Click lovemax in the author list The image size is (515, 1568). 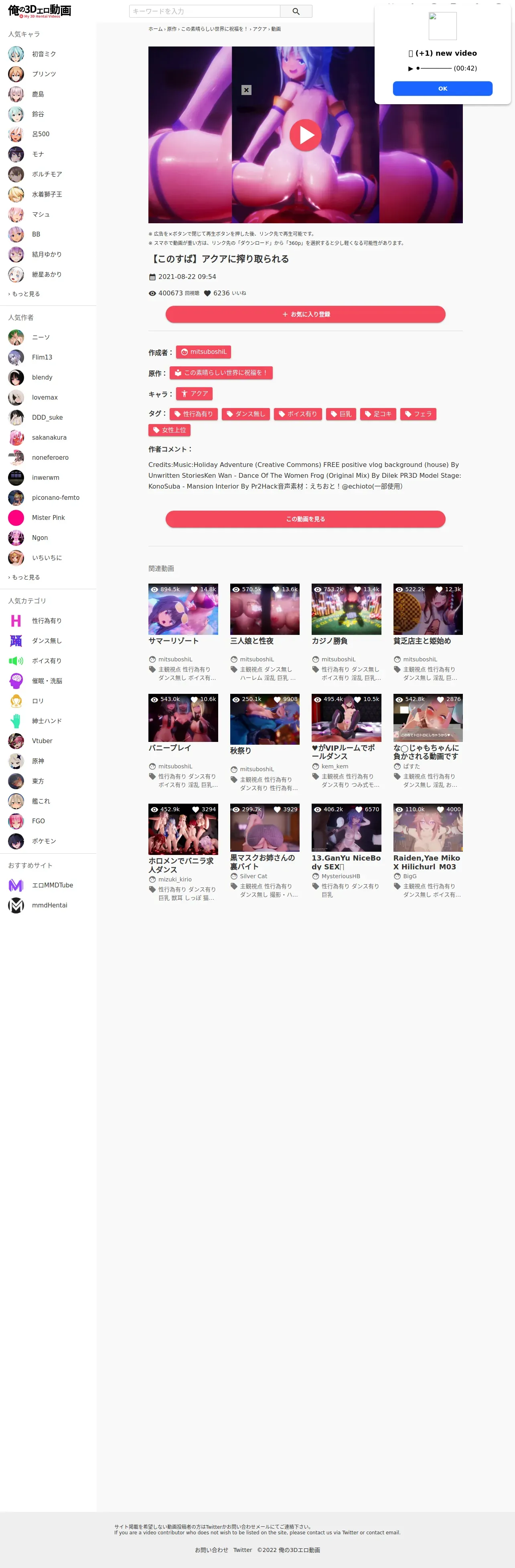[45, 398]
